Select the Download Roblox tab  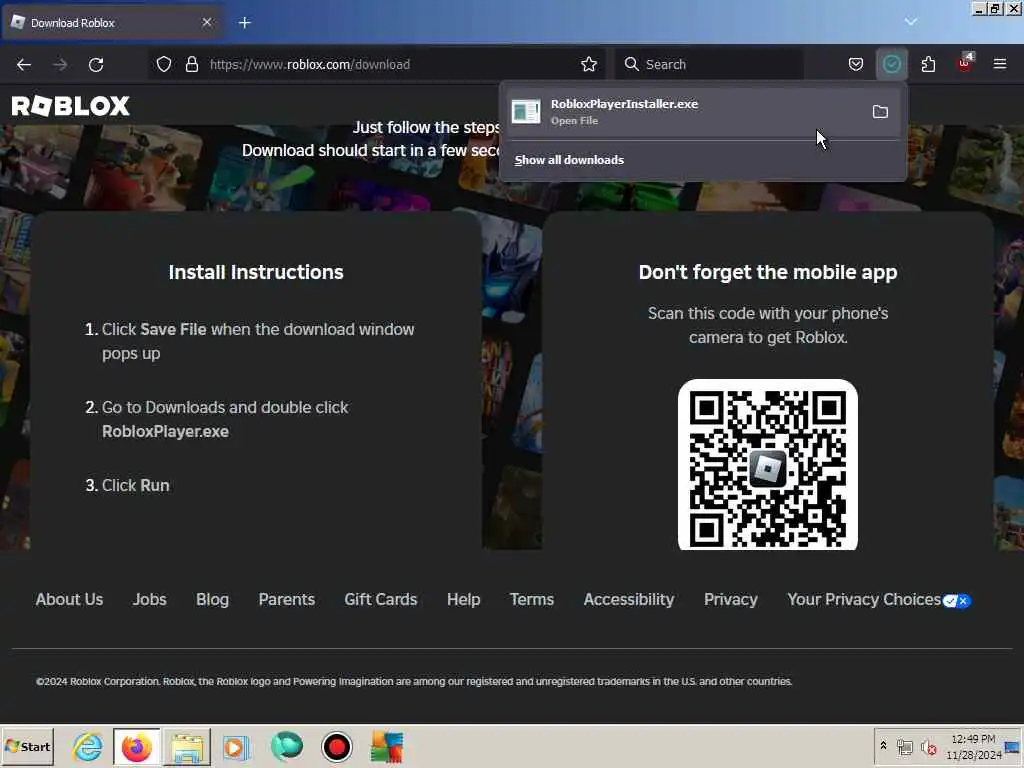(111, 23)
